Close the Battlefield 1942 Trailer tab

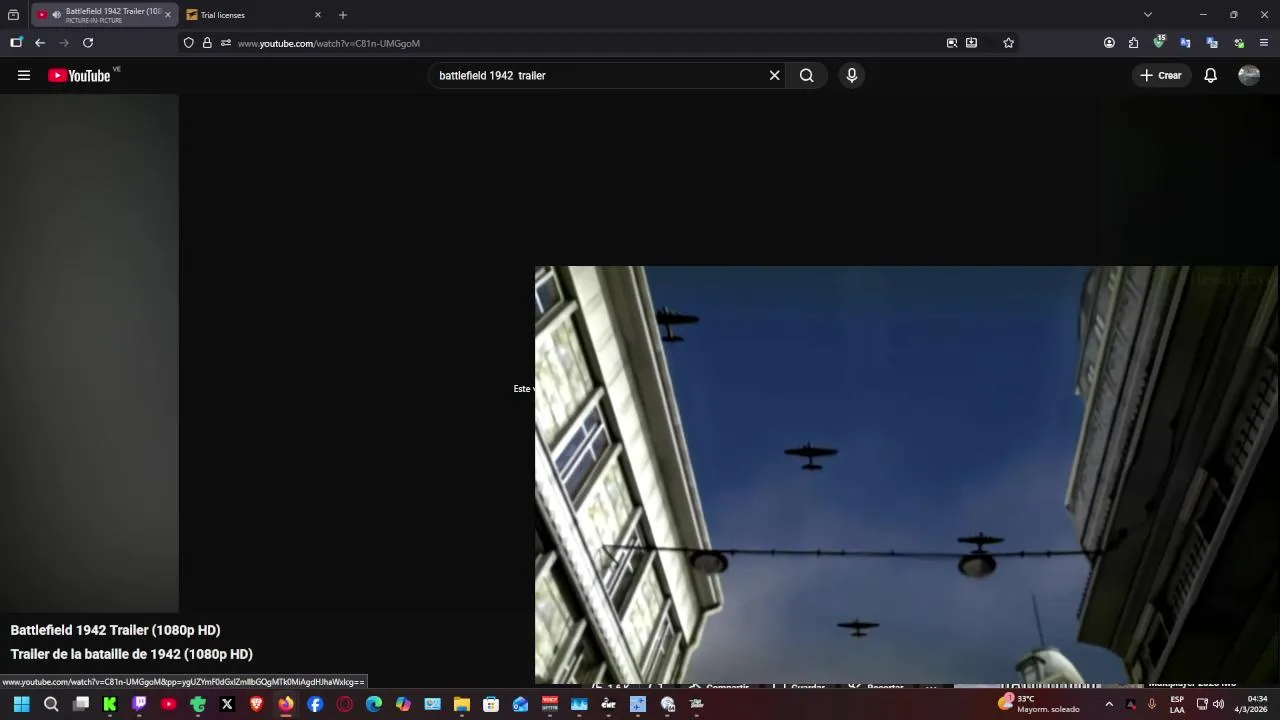pyautogui.click(x=168, y=15)
